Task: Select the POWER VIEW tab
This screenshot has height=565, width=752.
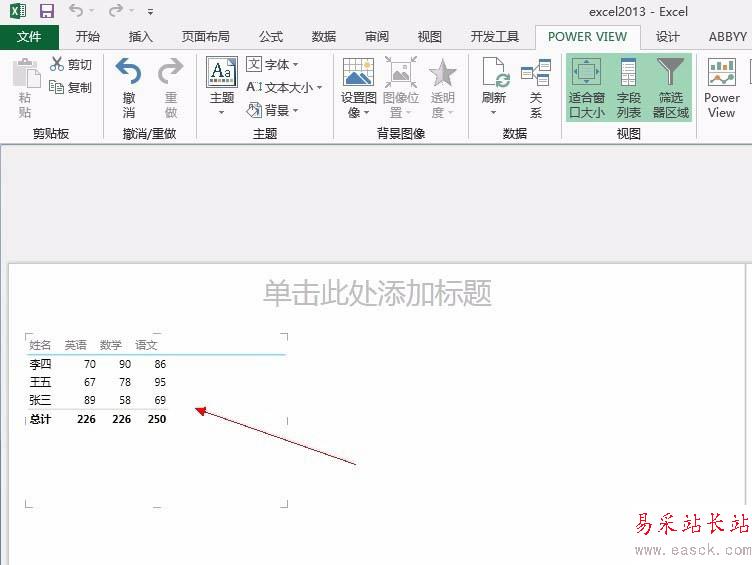Action: (x=588, y=37)
